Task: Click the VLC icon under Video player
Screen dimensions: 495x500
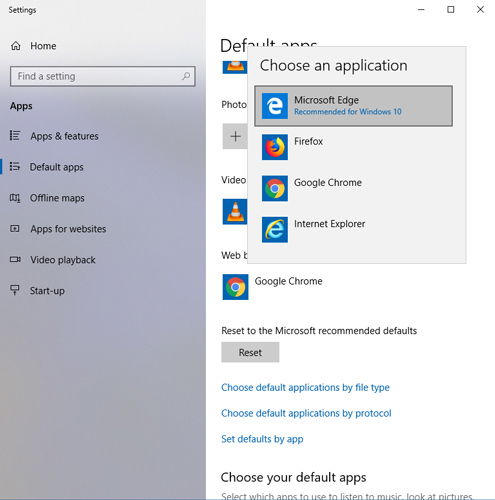Action: 235,212
